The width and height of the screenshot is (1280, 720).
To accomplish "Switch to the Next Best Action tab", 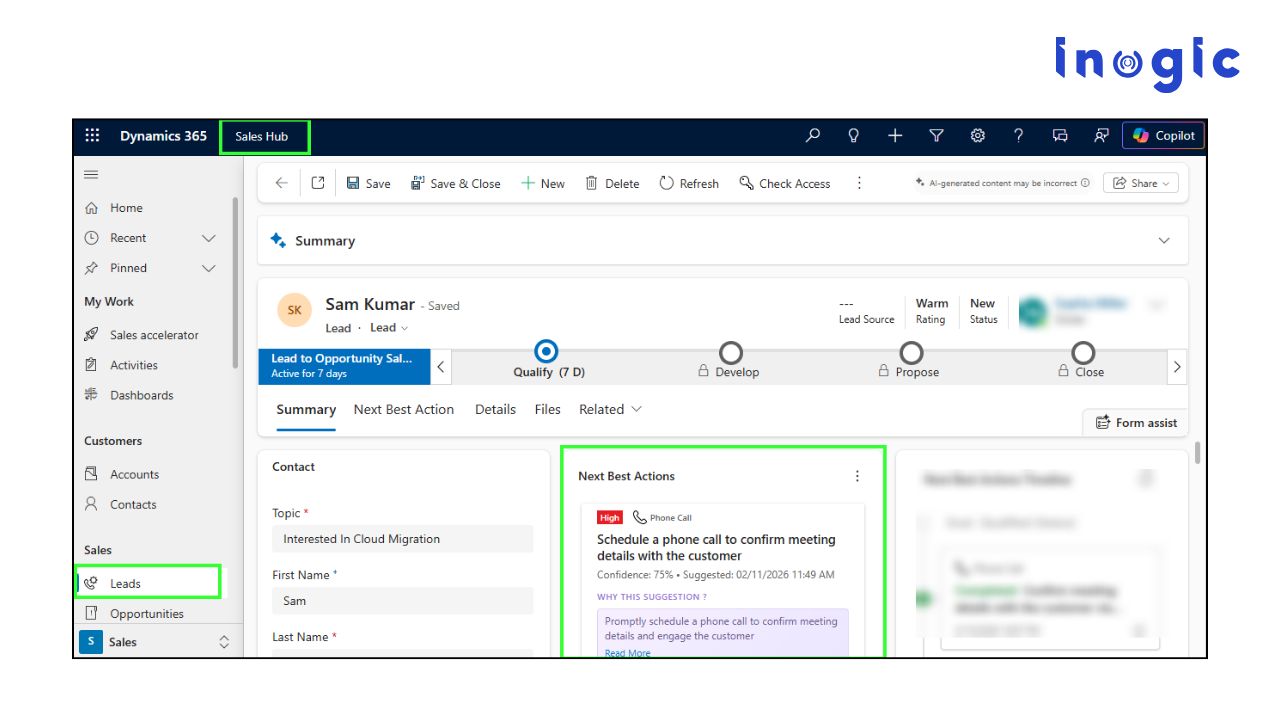I will (404, 410).
